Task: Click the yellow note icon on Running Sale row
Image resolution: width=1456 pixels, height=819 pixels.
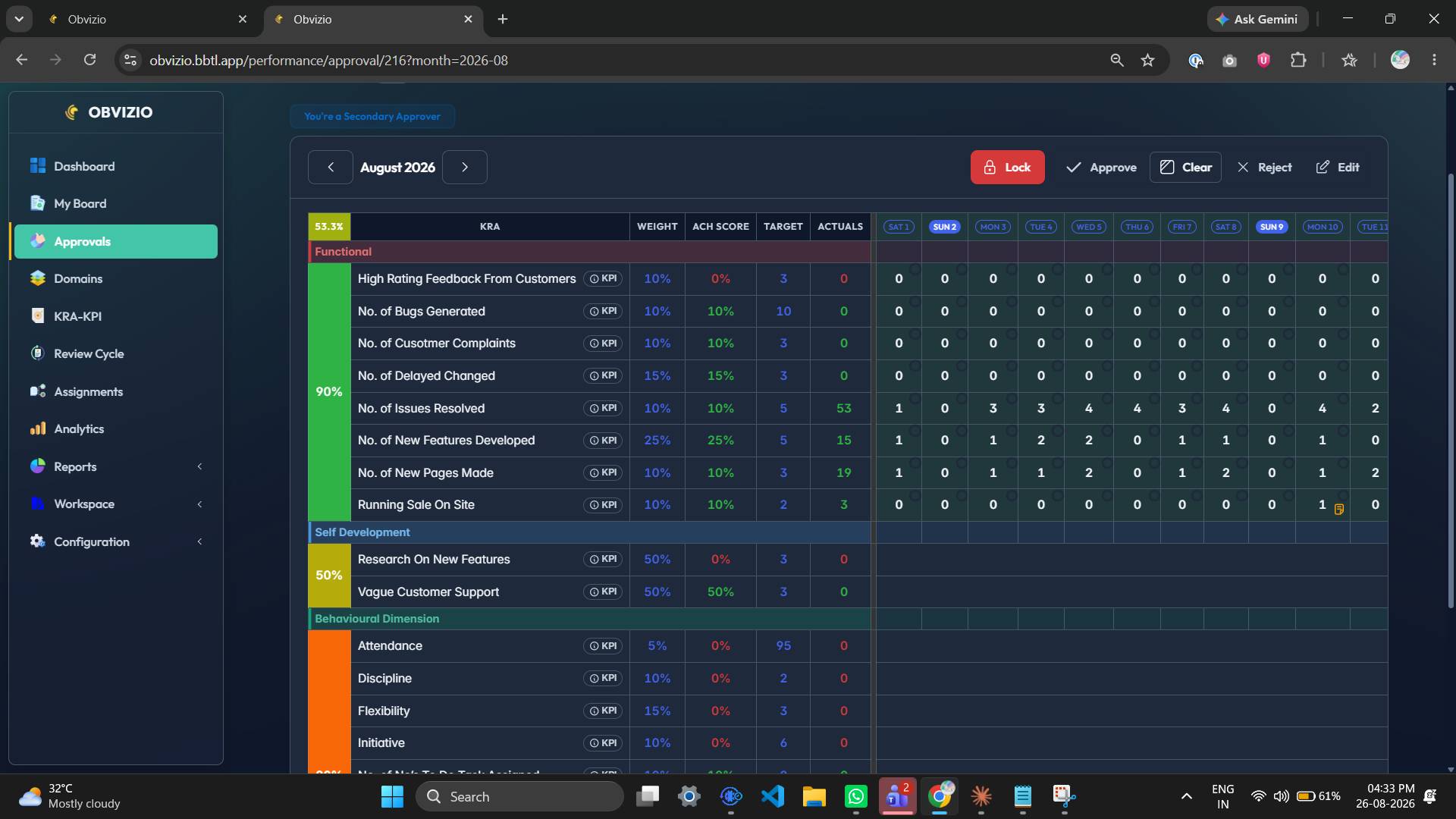Action: [1338, 510]
